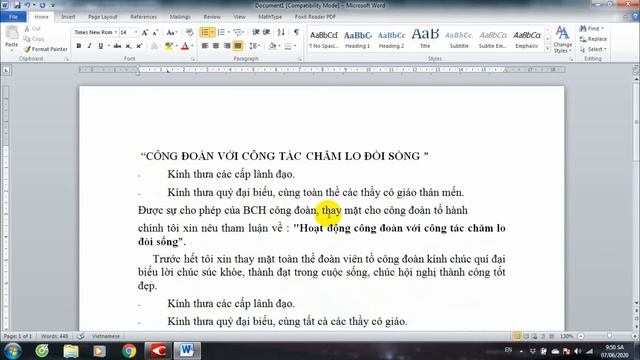640x360 pixels.
Task: Click the Find button
Action: pyautogui.click(x=591, y=29)
